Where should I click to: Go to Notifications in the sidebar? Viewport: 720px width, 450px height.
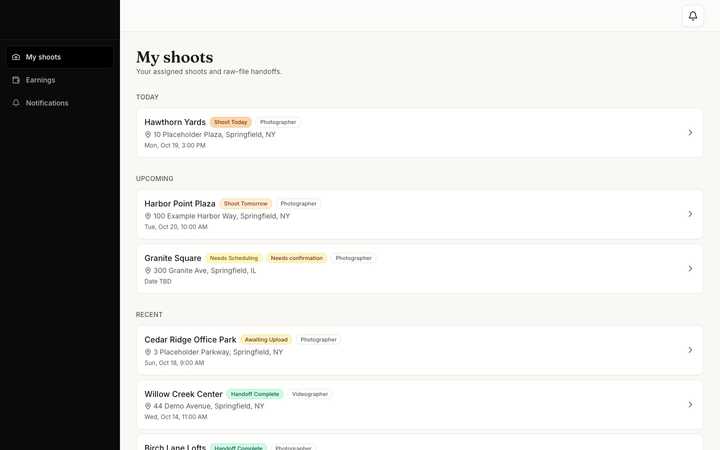tap(60, 103)
